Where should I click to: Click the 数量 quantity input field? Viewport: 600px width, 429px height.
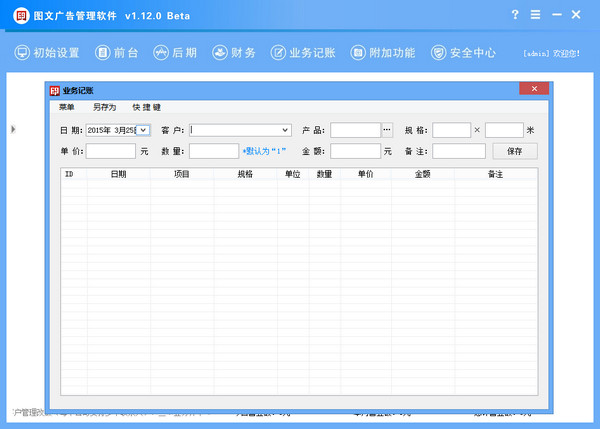coord(213,151)
